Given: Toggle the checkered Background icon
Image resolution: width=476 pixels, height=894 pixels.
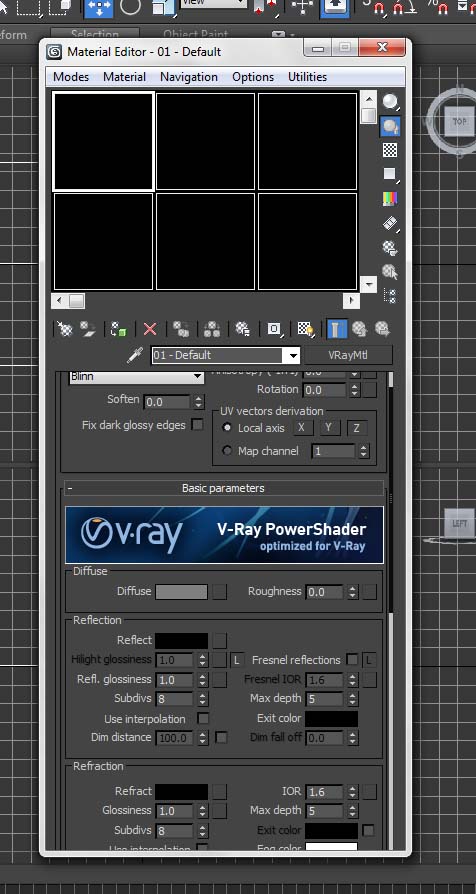Looking at the screenshot, I should coord(390,150).
